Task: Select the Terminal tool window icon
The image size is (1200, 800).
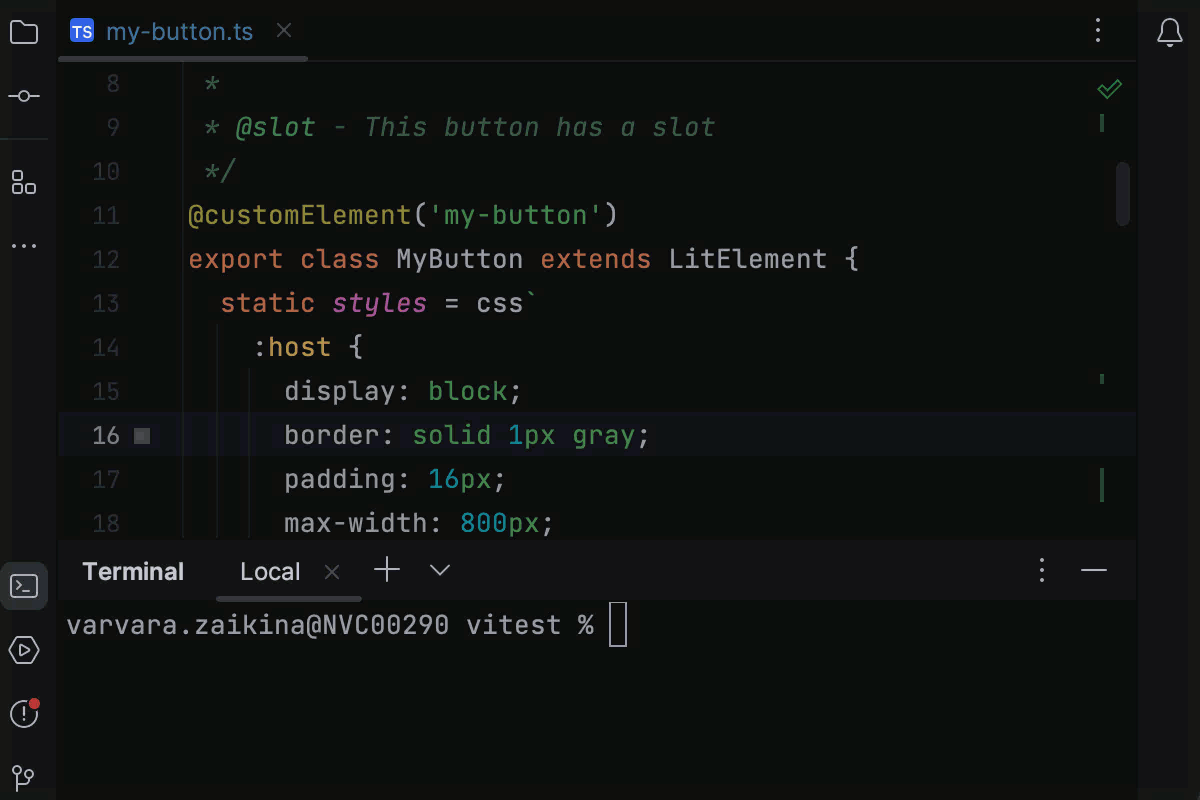Action: click(24, 586)
